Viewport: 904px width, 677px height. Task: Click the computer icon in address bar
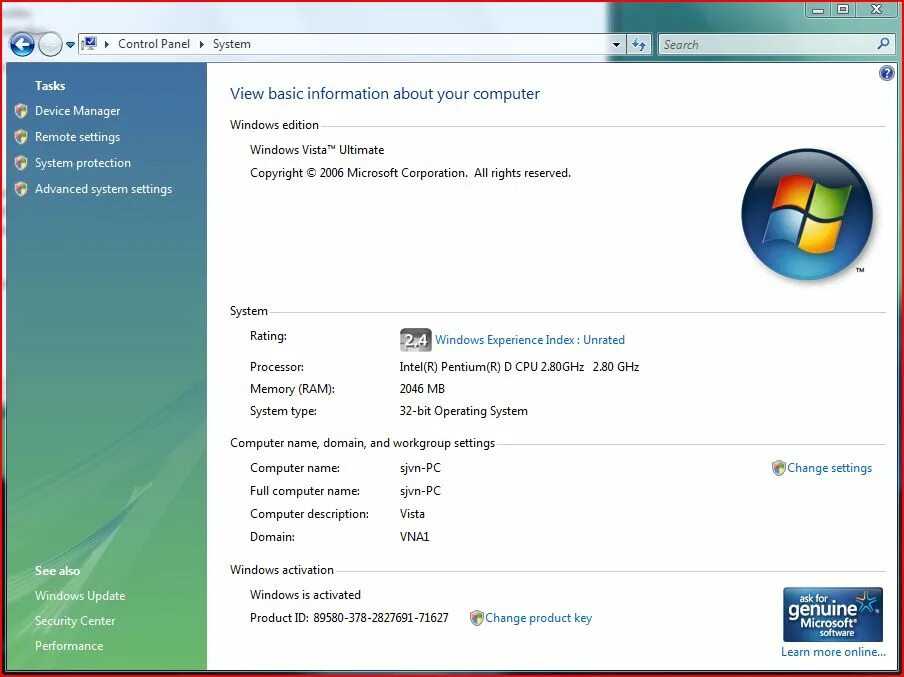[x=89, y=44]
